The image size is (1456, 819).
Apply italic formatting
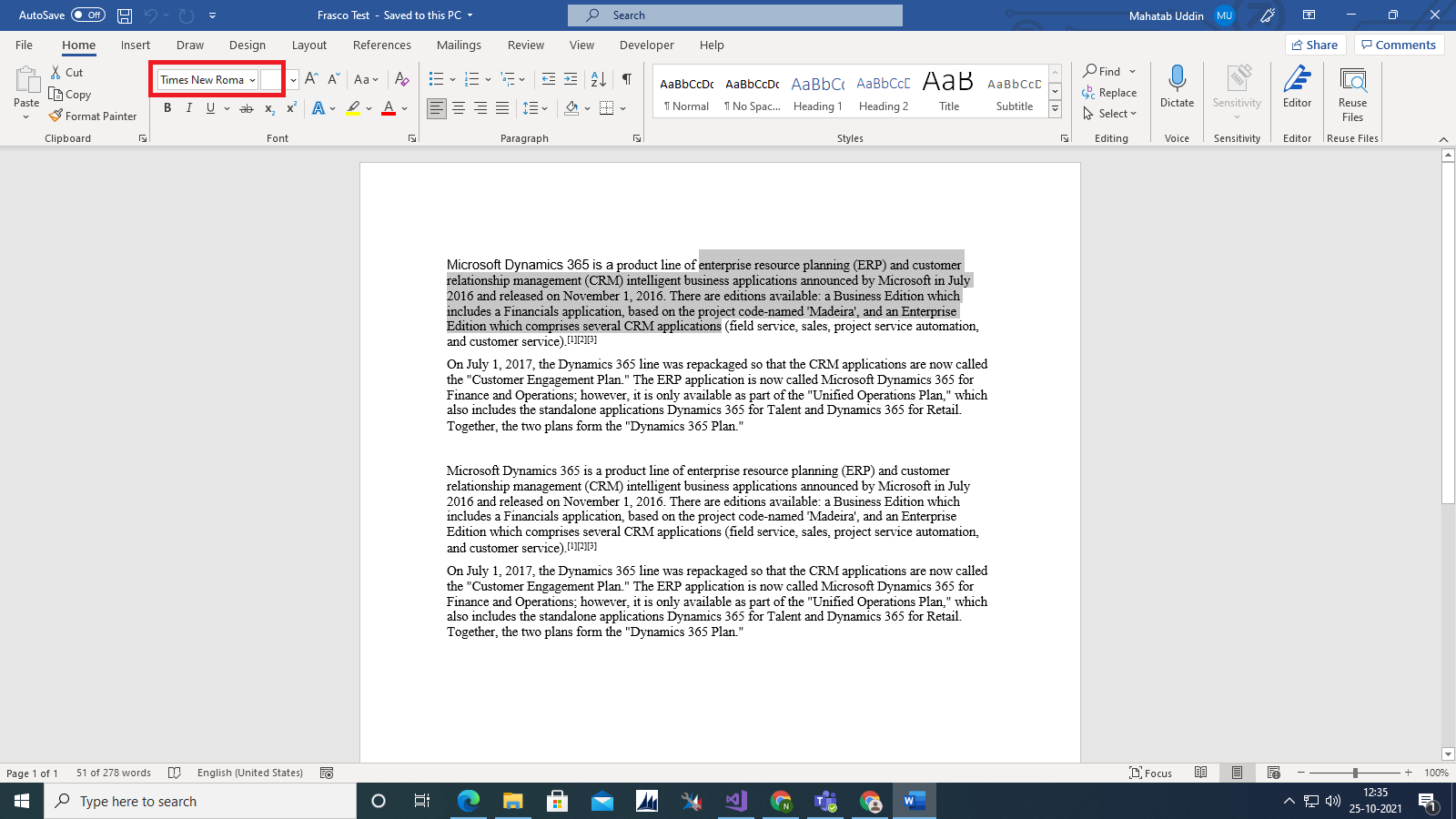pos(189,107)
